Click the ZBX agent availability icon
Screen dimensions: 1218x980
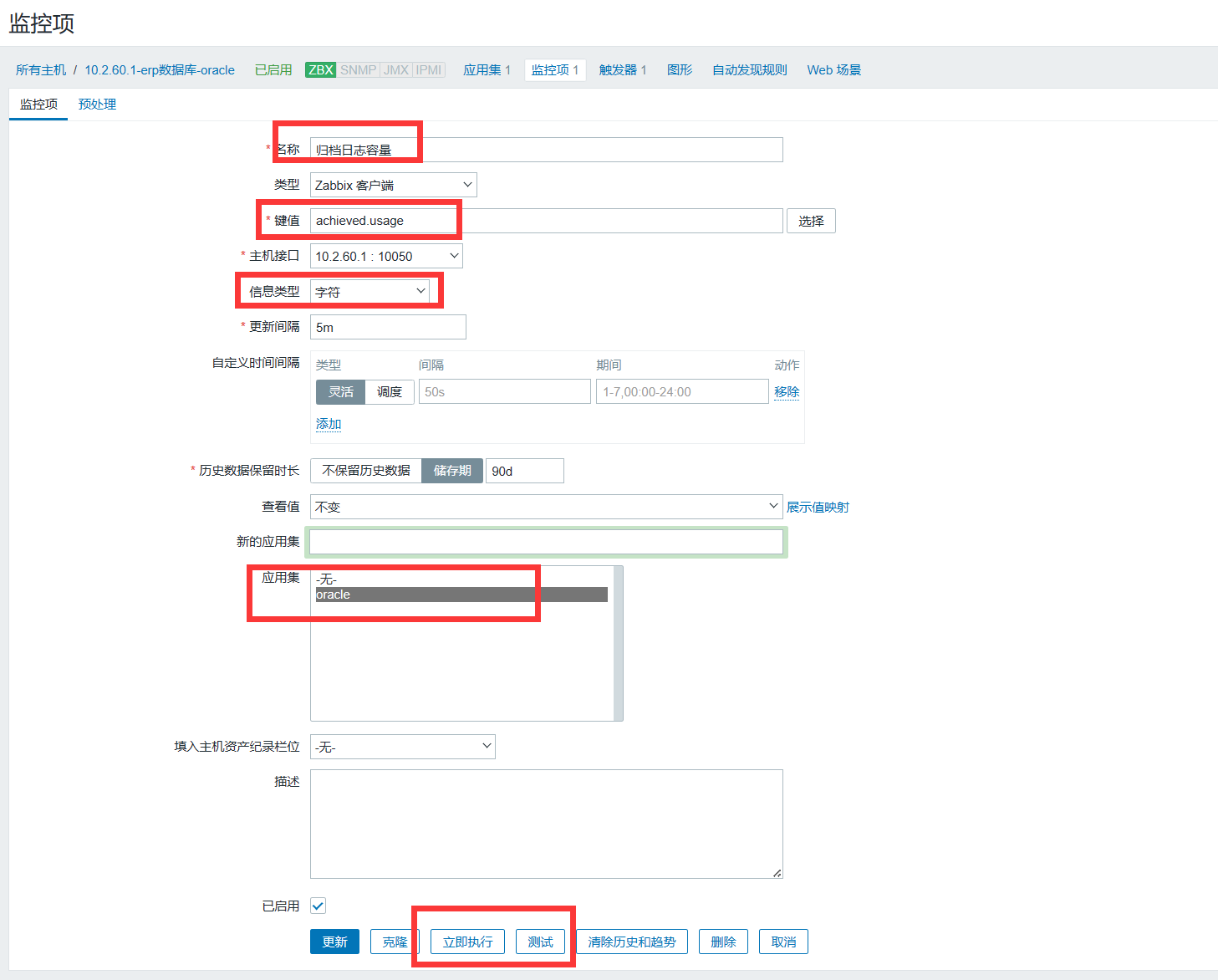pos(320,69)
